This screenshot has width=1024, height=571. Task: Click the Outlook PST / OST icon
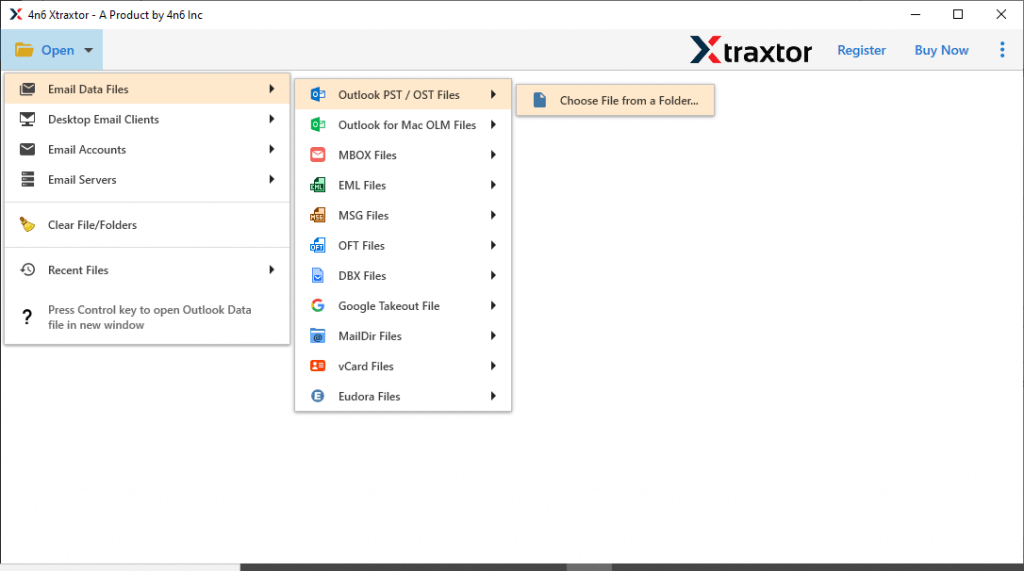click(x=317, y=95)
